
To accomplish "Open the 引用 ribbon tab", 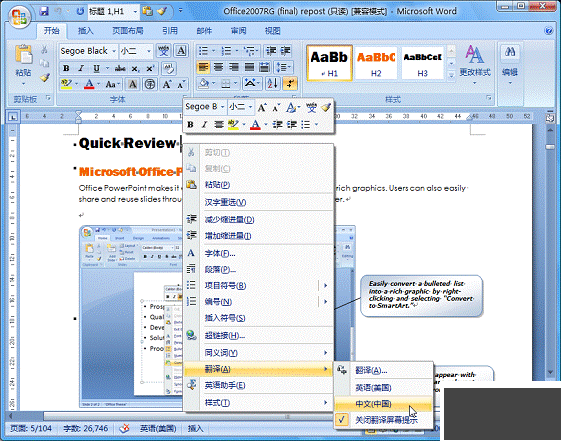I will click(170, 31).
